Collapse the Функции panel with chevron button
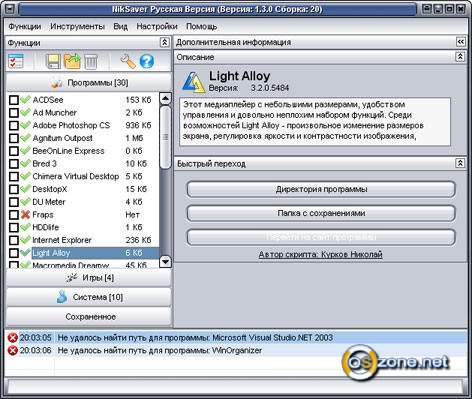 tap(165, 42)
